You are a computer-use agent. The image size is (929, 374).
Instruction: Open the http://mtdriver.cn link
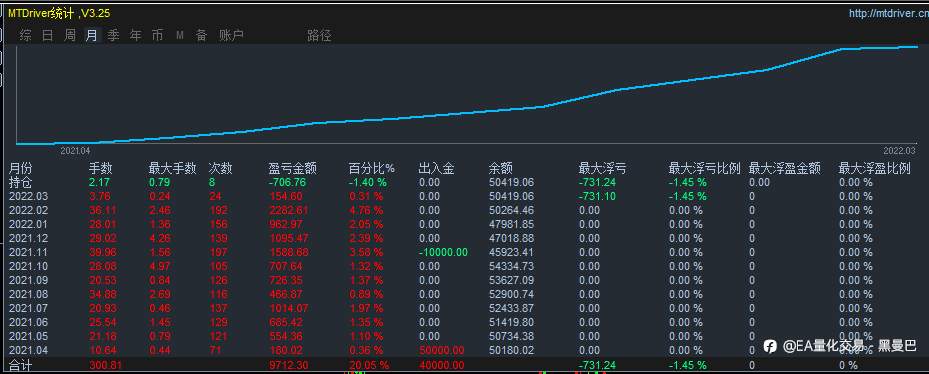(x=888, y=12)
